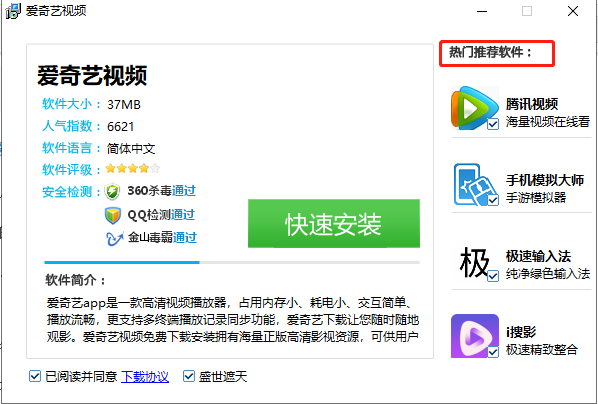Click the installer icon in title bar
Image resolution: width=598 pixels, height=404 pixels.
pos(13,11)
